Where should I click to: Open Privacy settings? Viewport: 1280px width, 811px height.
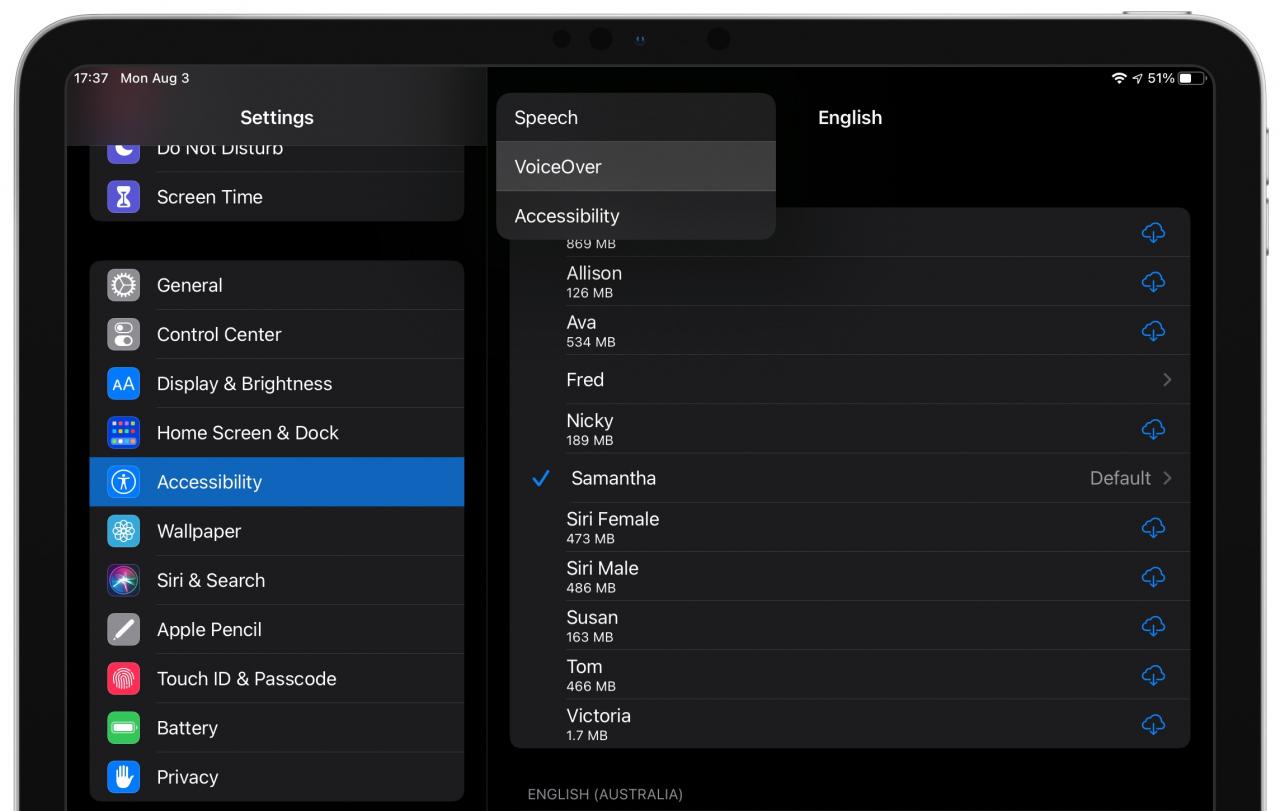(x=277, y=777)
